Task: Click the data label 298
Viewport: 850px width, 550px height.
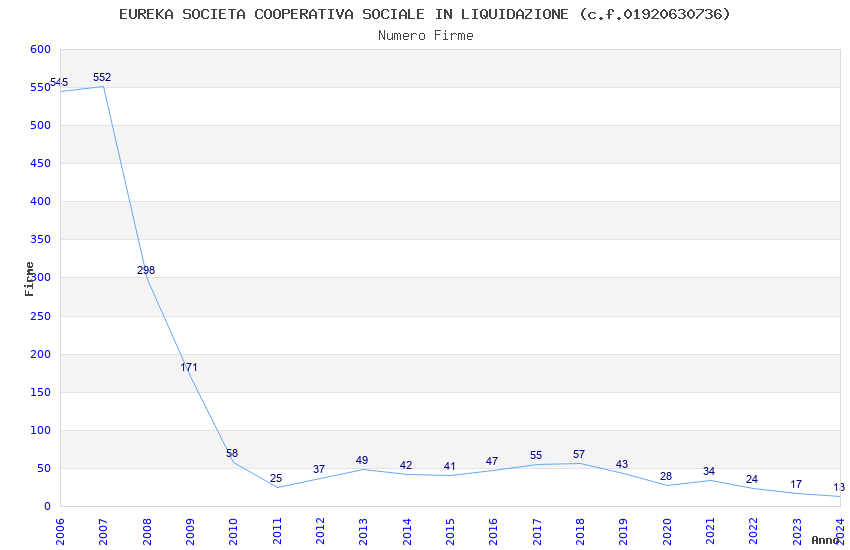Action: coord(146,270)
